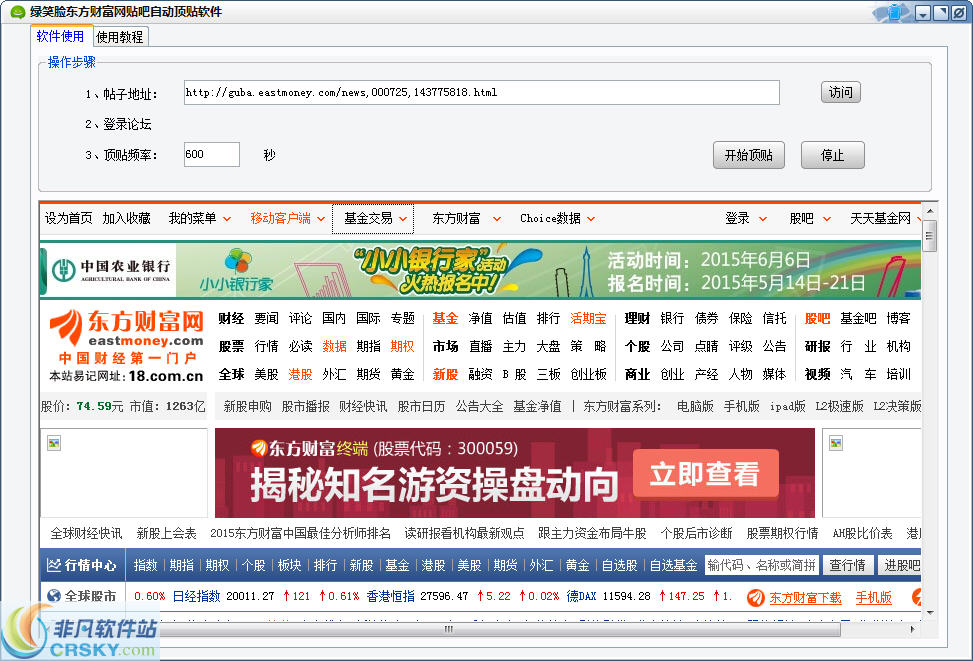This screenshot has height=661, width=973.
Task: Click the red 活期宝 link
Action: tap(588, 318)
